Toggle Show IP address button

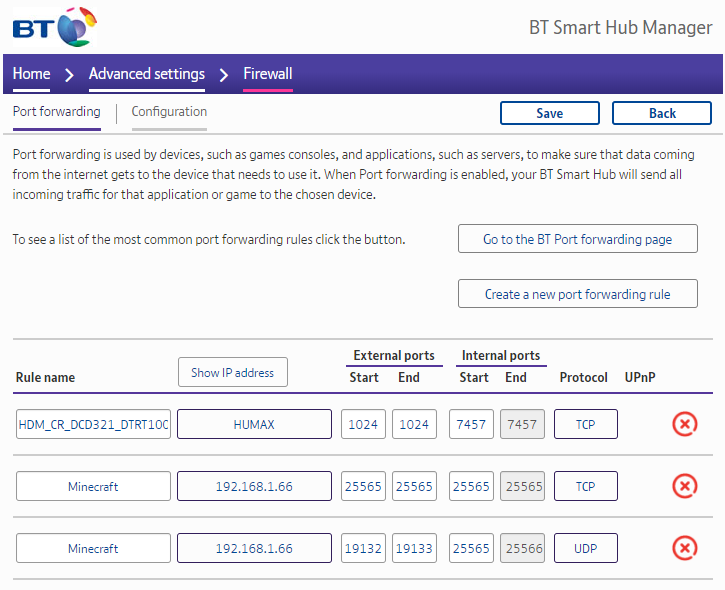pyautogui.click(x=232, y=373)
